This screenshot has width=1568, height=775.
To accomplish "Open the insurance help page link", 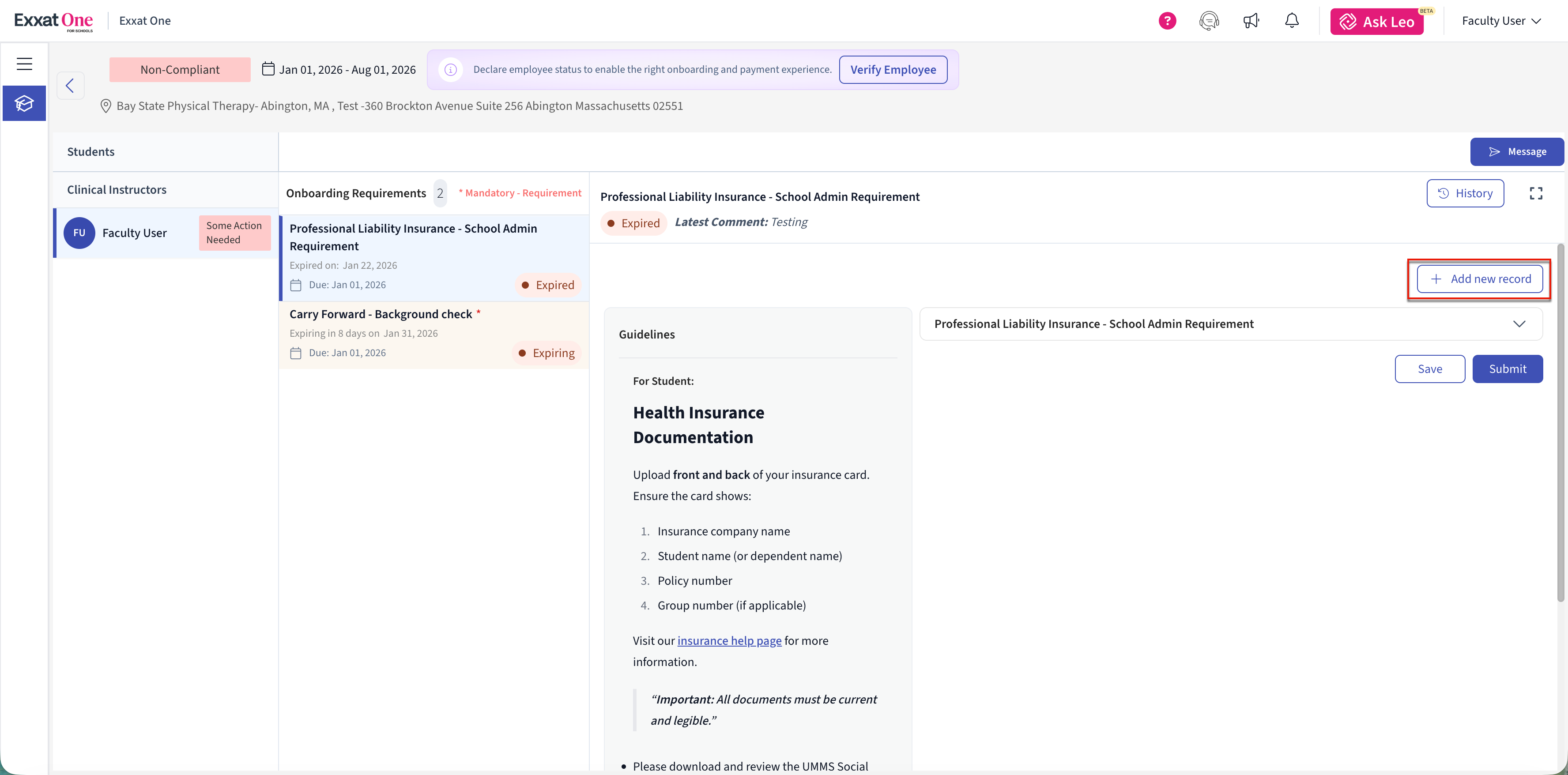I will pos(729,640).
